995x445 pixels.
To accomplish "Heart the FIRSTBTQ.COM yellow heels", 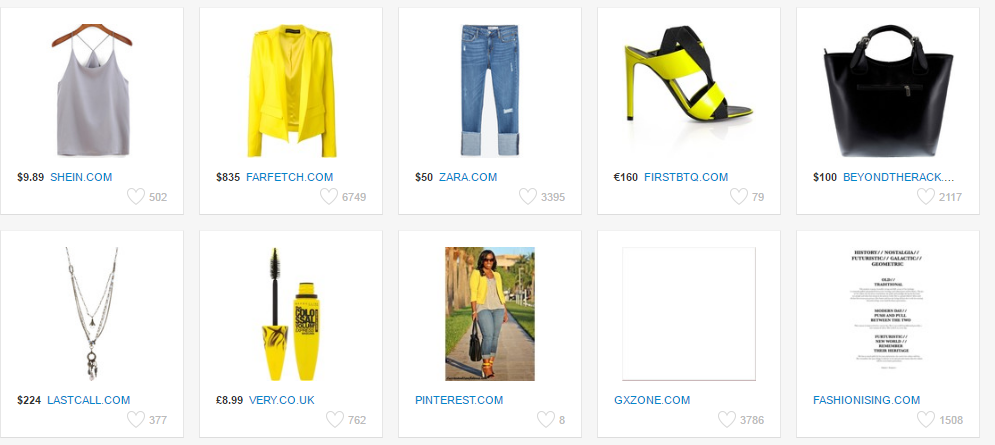I will tap(739, 196).
